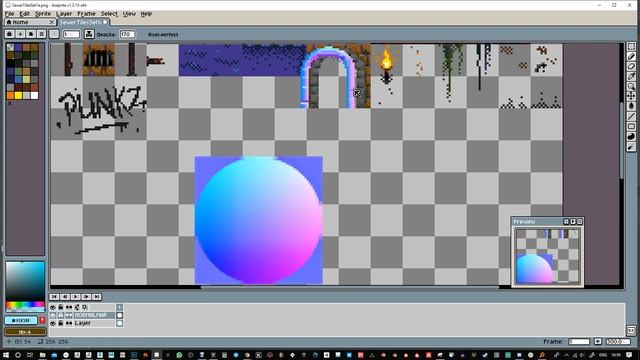This screenshot has width=640, height=360.
Task: Toggle continuous mode on NORMALMAP layer
Action: point(69,315)
